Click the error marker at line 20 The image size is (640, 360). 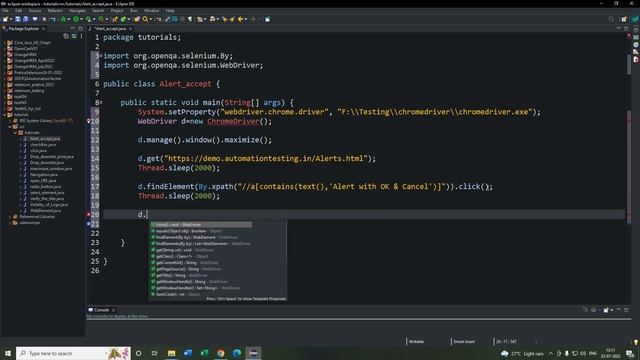click(x=88, y=214)
